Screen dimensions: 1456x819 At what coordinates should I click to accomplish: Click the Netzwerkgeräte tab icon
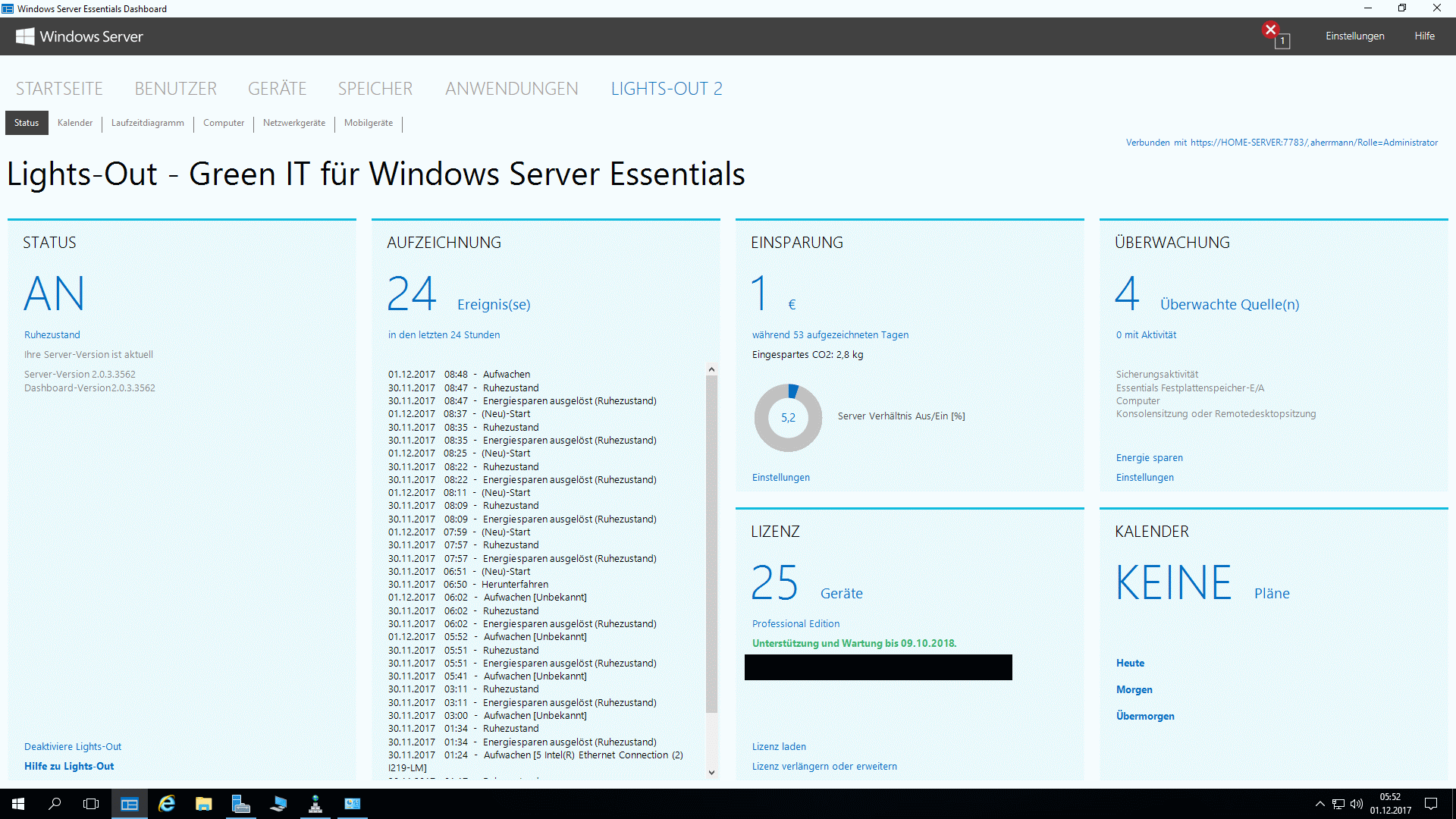(294, 122)
